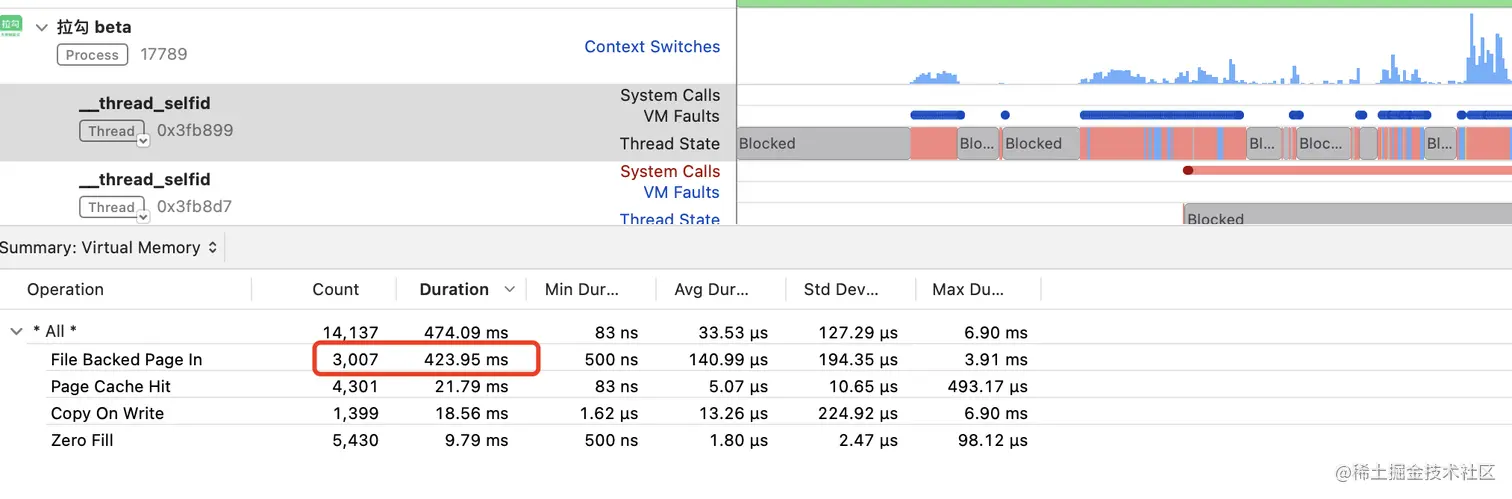The image size is (1512, 499).
Task: Click the 'Bloc...' thread state segment
Action: point(1322,143)
